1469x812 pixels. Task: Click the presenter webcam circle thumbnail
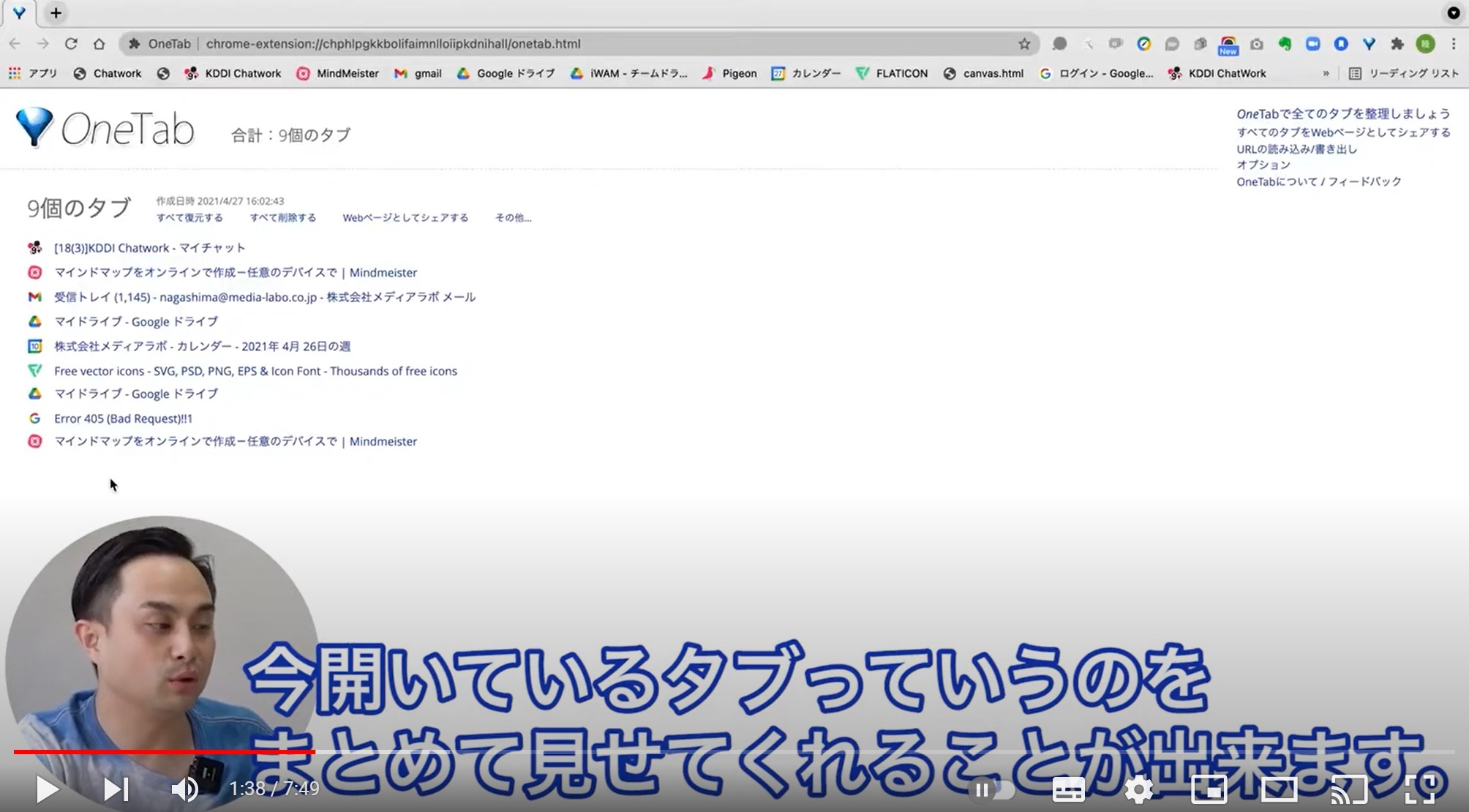161,662
